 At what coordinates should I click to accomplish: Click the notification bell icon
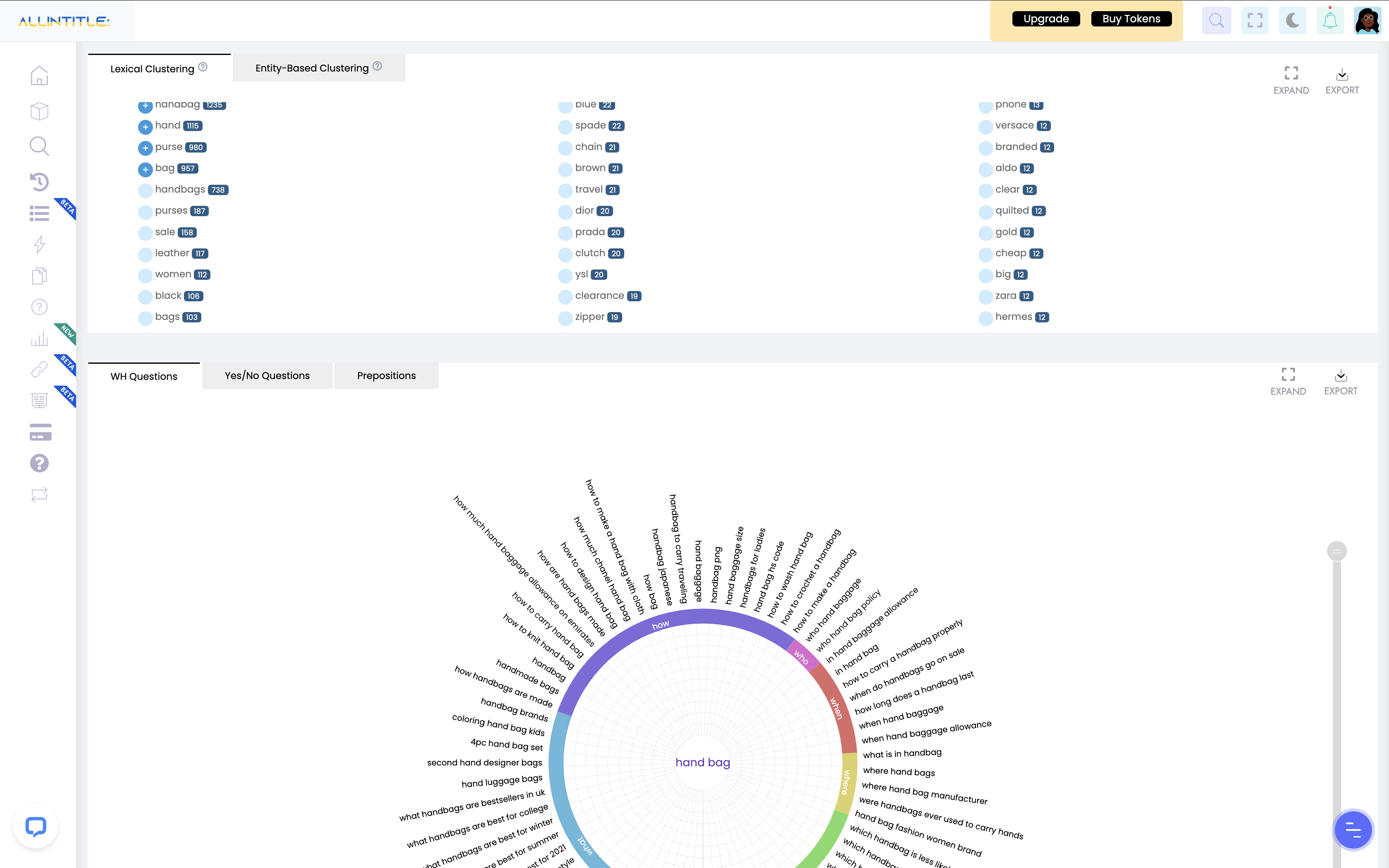(1330, 21)
